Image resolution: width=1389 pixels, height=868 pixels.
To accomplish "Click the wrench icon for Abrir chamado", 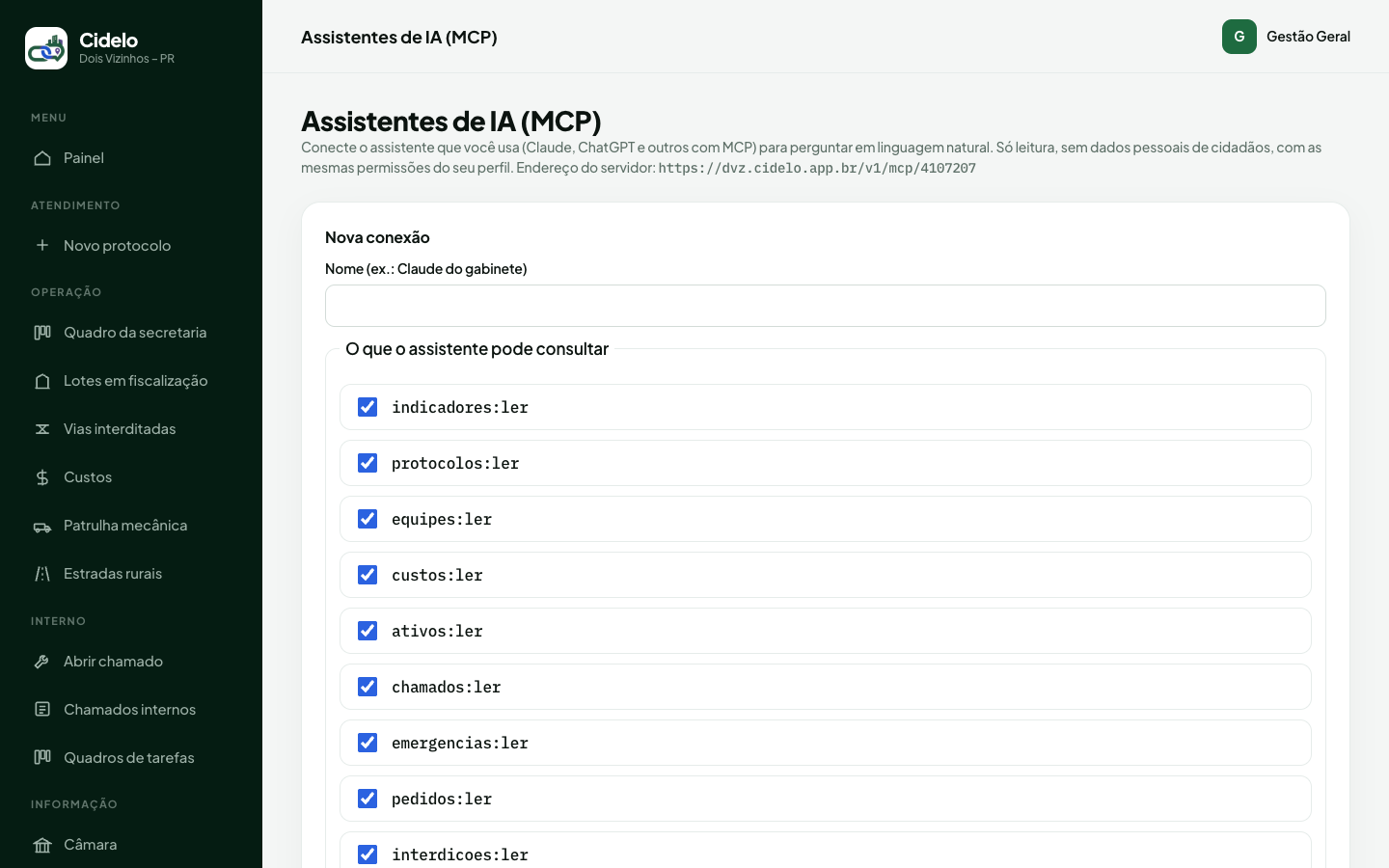I will [x=42, y=661].
